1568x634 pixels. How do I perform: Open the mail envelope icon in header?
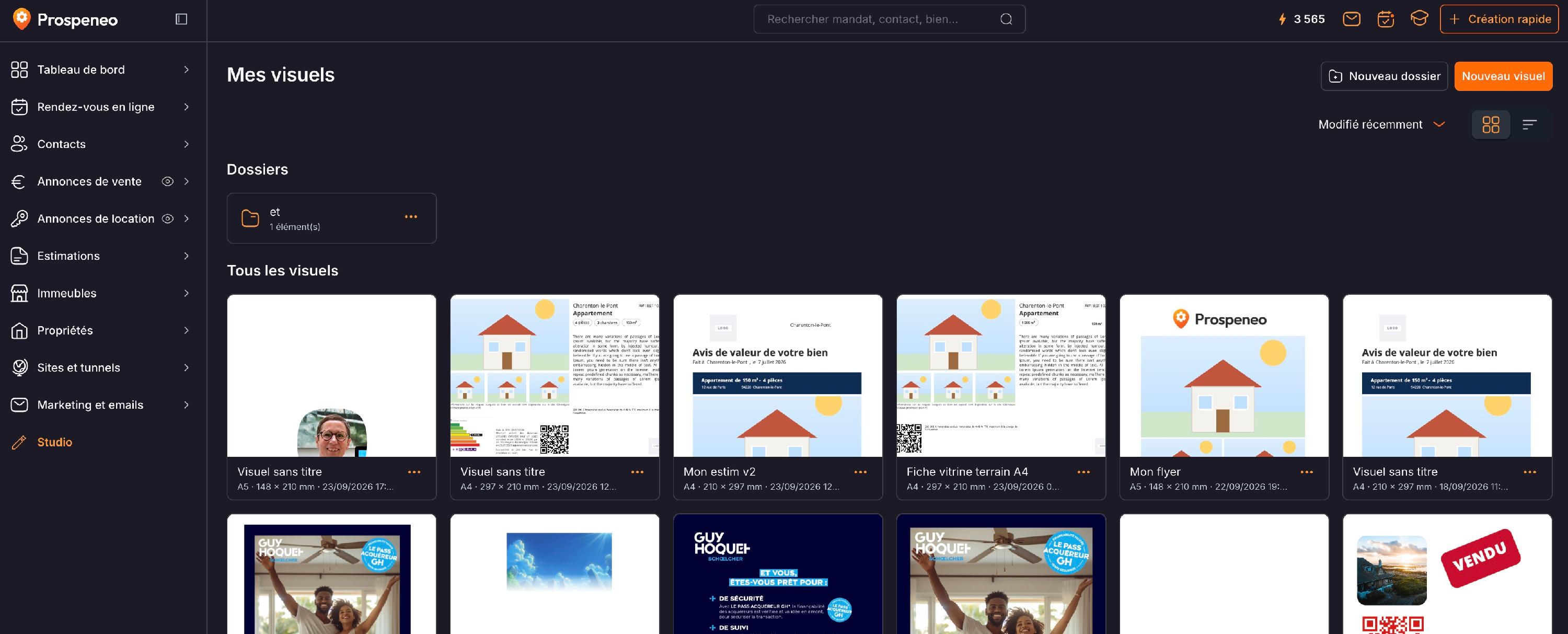pyautogui.click(x=1351, y=19)
